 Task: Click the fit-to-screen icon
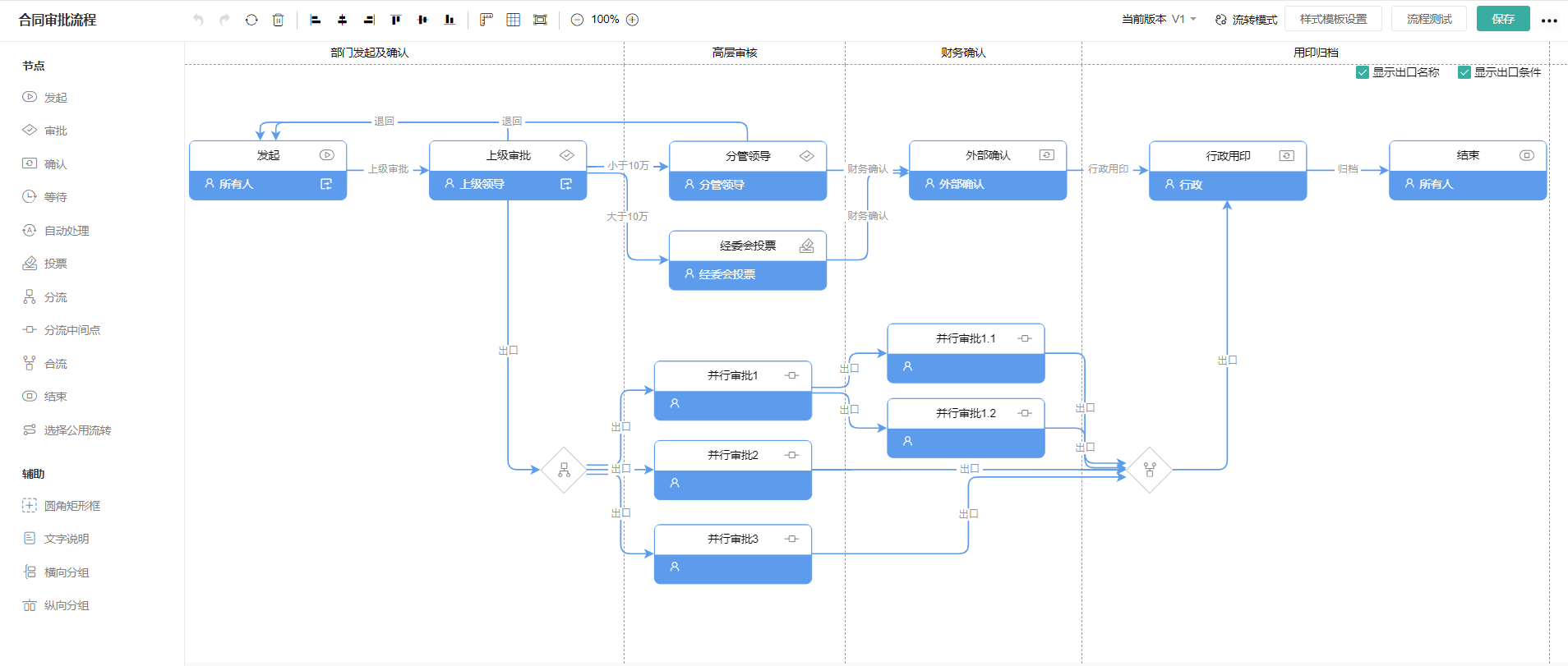(540, 20)
